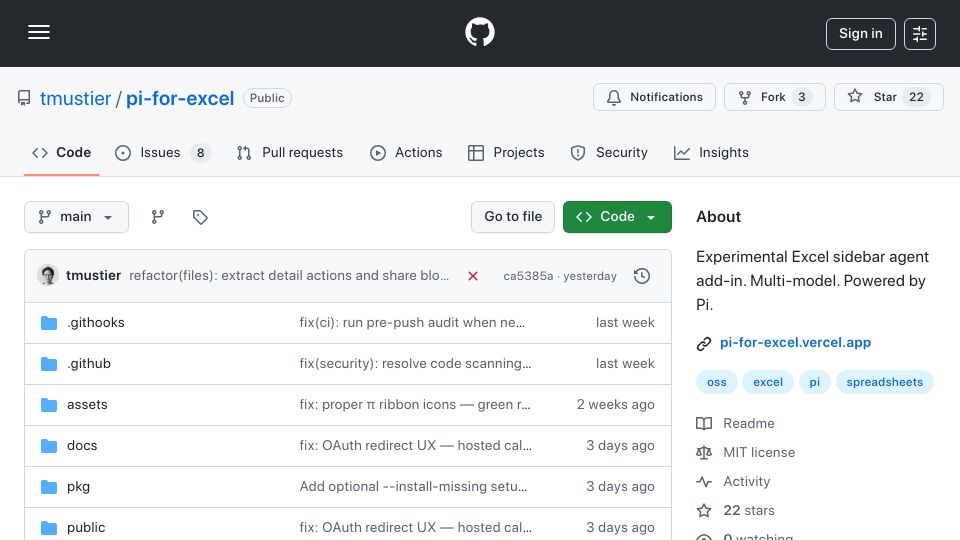The width and height of the screenshot is (960, 540).
Task: Star the pi-for-excel repository
Action: click(888, 97)
